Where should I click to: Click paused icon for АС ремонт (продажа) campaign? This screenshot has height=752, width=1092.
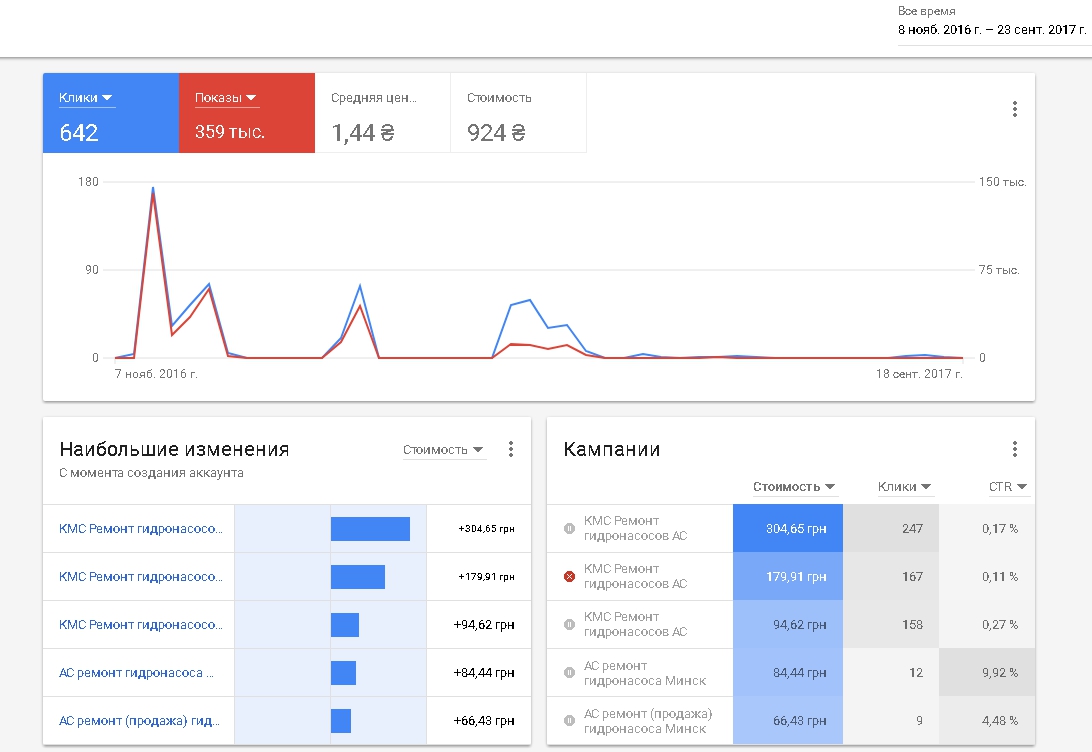[569, 721]
